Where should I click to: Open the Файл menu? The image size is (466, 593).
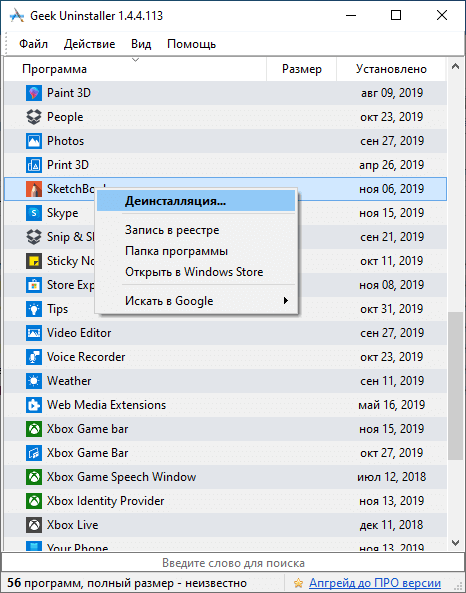click(x=33, y=44)
